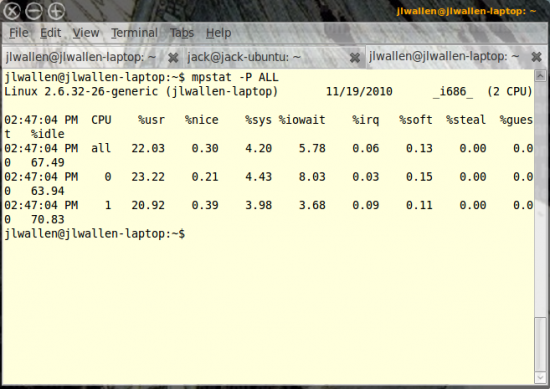Click the scrollbar down arrow

click(x=540, y=377)
